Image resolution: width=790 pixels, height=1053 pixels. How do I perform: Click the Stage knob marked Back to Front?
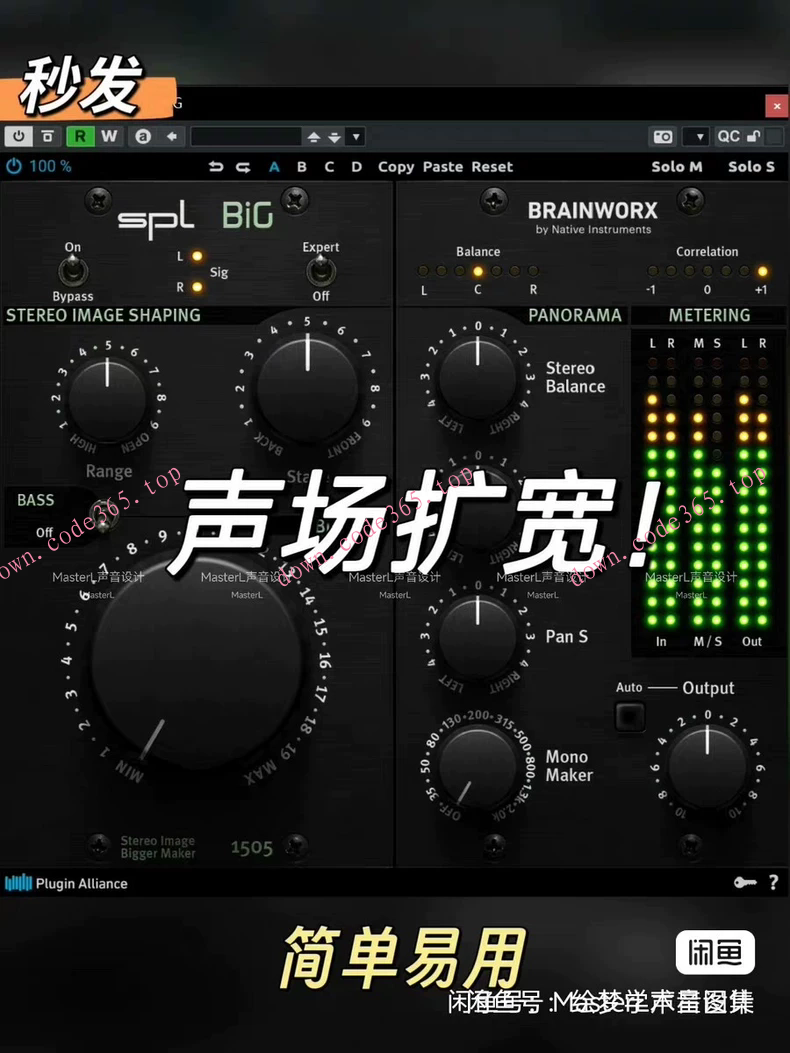point(308,387)
